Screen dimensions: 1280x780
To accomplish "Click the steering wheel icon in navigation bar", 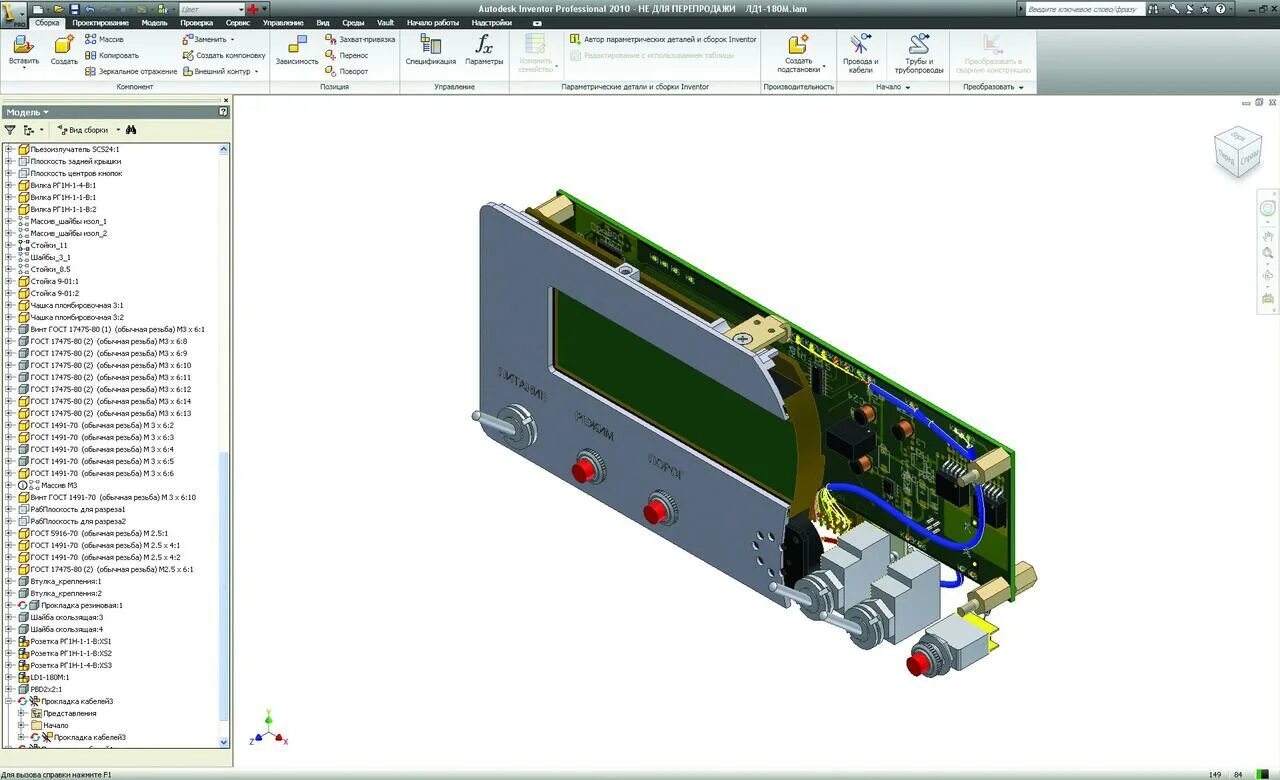I will tap(1268, 208).
